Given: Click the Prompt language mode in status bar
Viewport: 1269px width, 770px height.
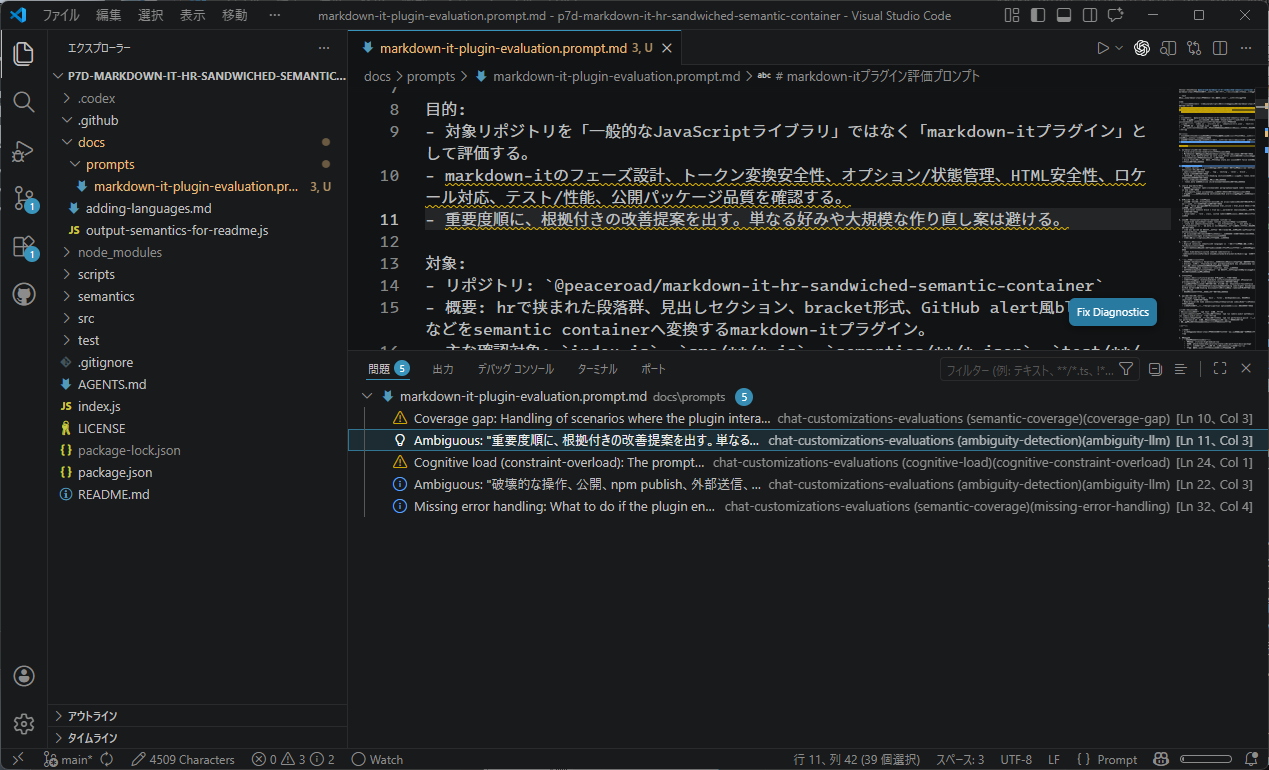Looking at the screenshot, I should [x=1107, y=760].
